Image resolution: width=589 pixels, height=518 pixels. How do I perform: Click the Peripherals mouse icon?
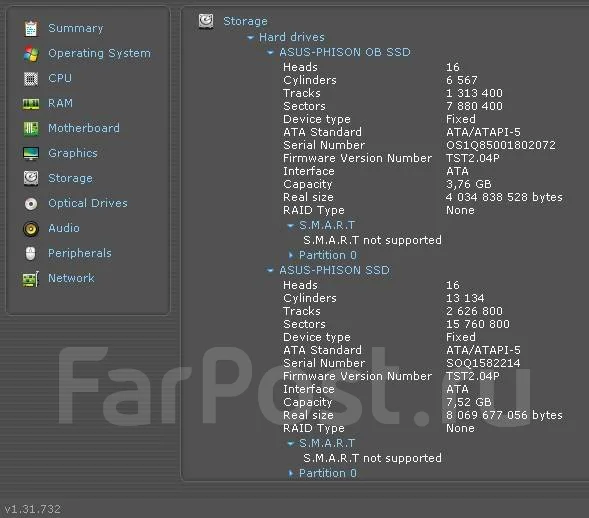coord(30,253)
